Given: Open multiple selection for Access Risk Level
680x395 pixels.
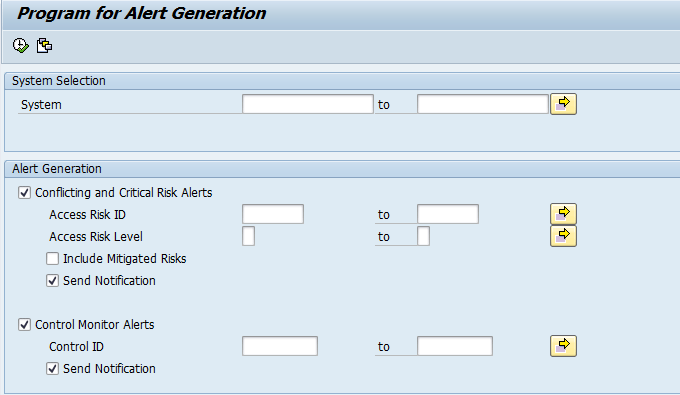Looking at the screenshot, I should click(x=563, y=236).
